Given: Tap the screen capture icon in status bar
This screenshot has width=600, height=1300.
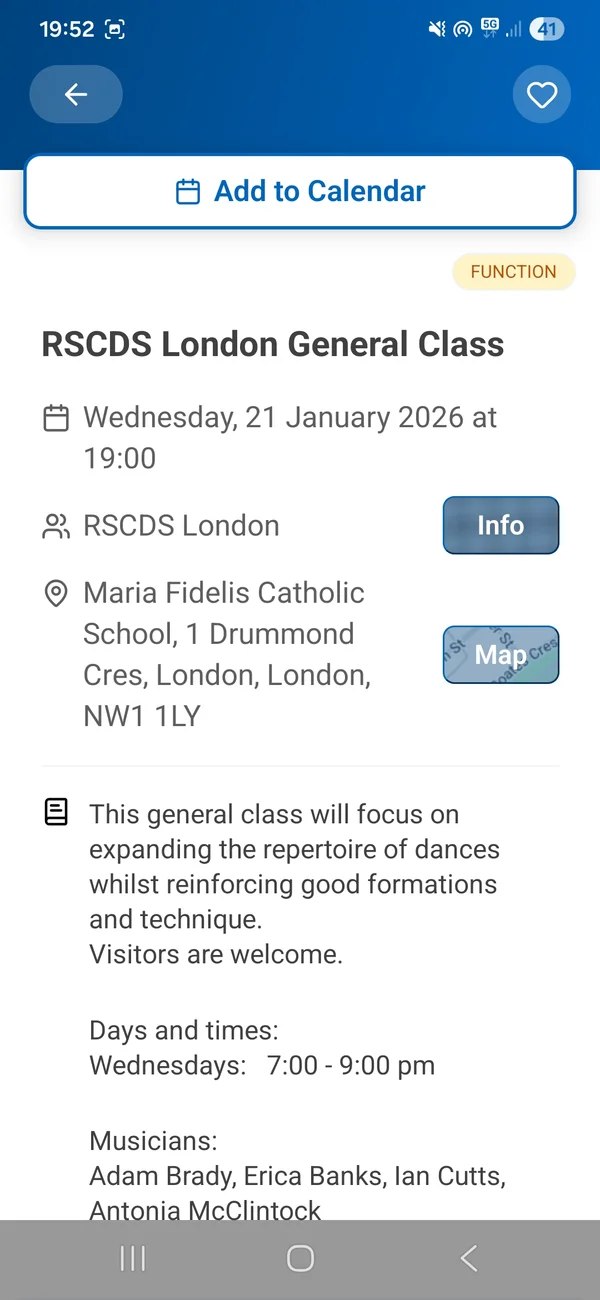Looking at the screenshot, I should 115,29.
